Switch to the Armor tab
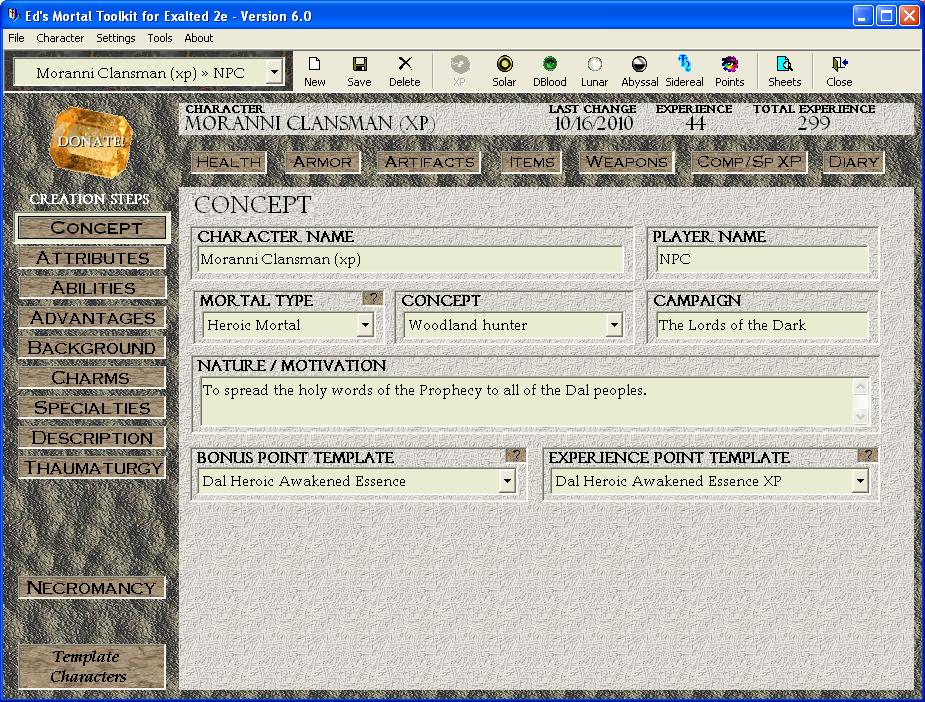Image resolution: width=925 pixels, height=702 pixels. (x=322, y=162)
